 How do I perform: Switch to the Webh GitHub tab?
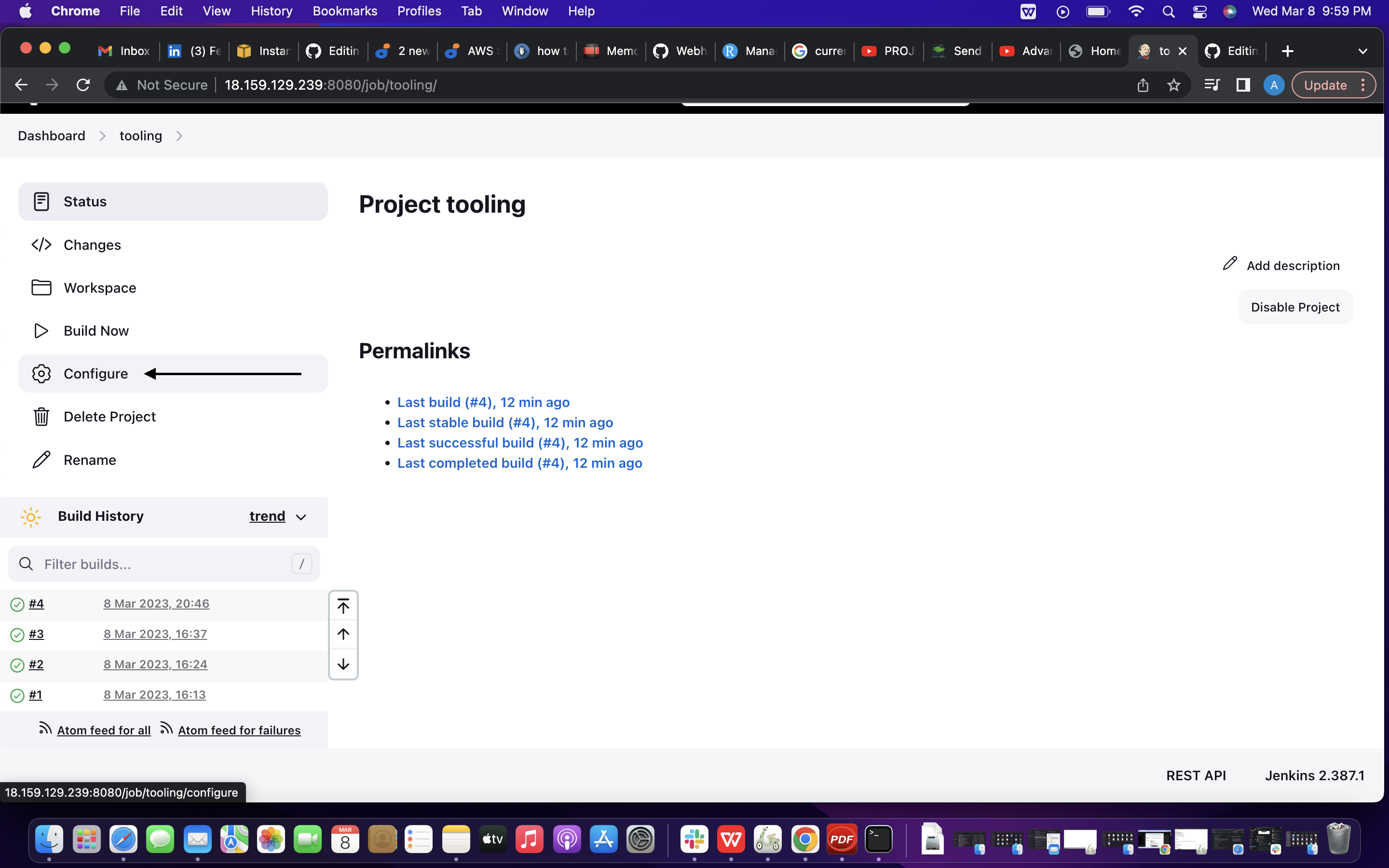[680, 51]
